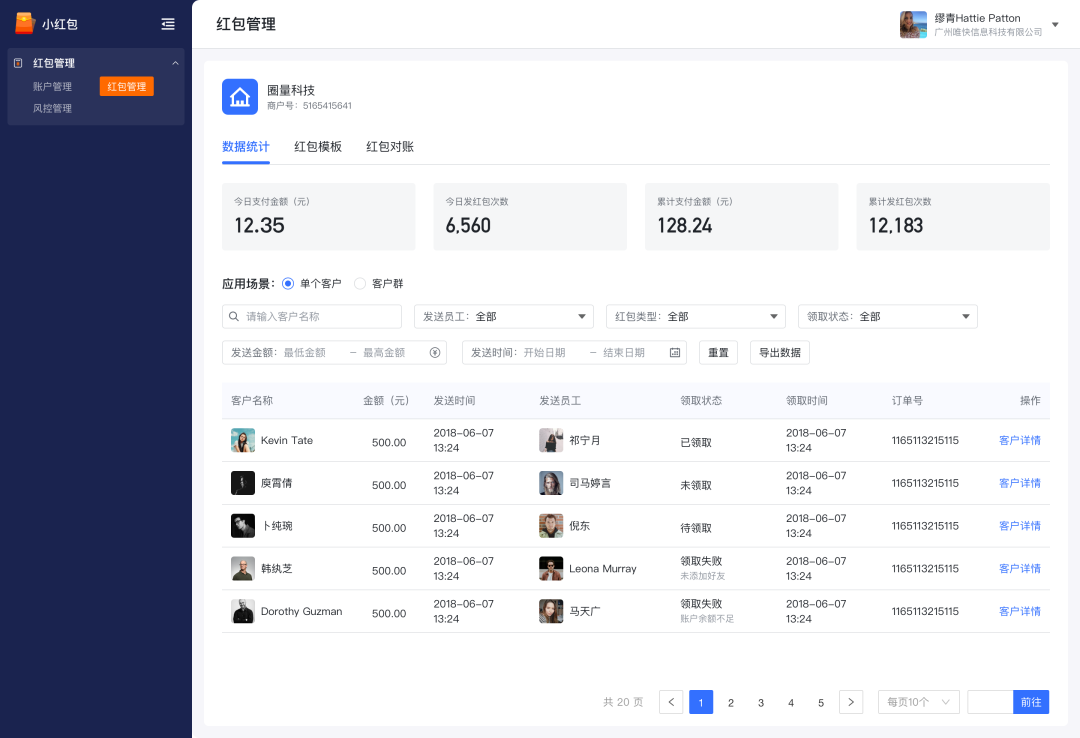Click Hattie Patton's profile avatar

pyautogui.click(x=913, y=24)
